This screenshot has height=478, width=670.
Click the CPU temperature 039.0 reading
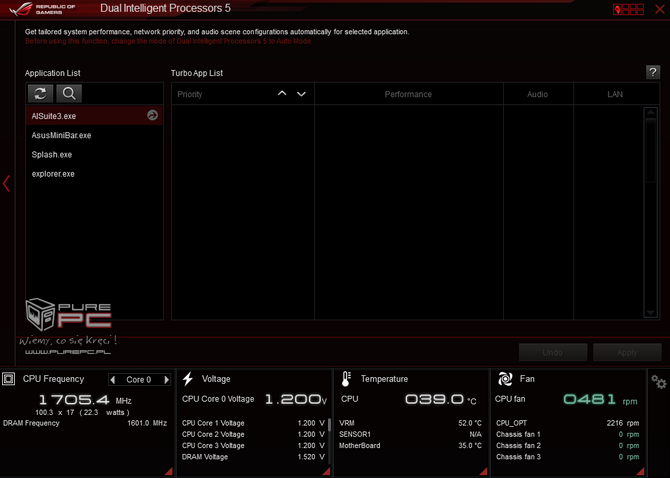[x=440, y=399]
